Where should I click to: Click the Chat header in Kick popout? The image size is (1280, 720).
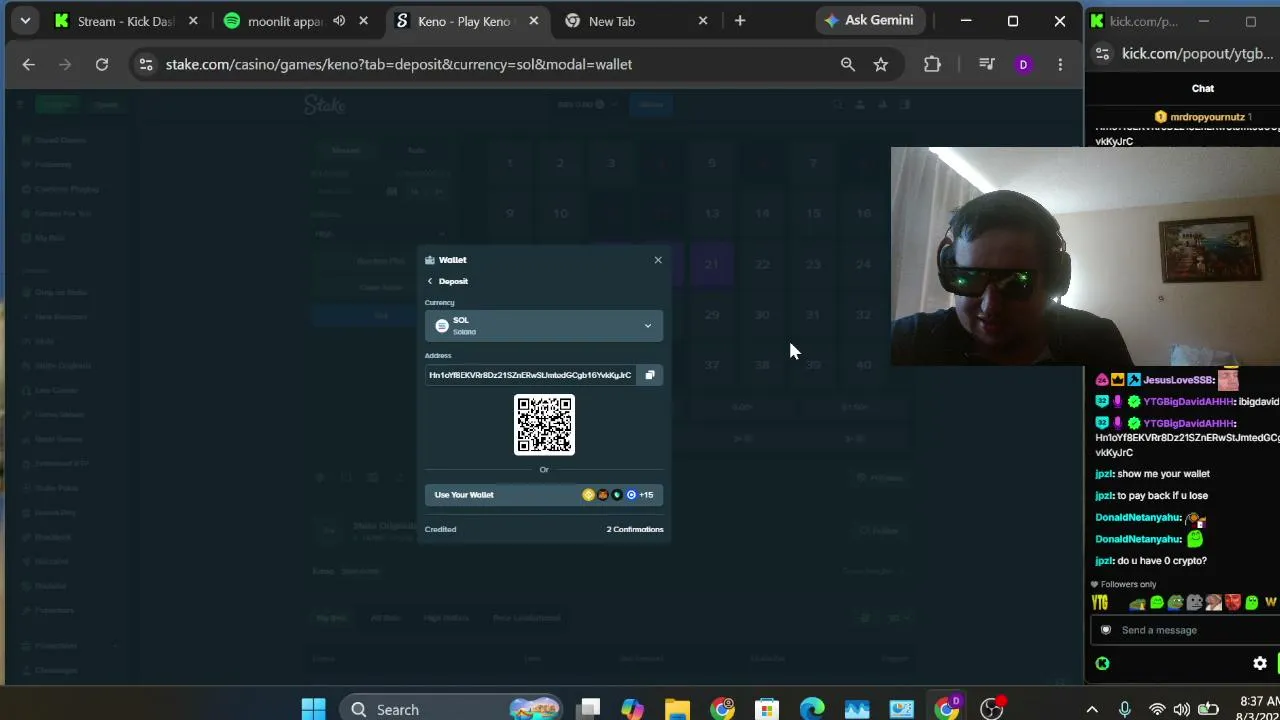pyautogui.click(x=1203, y=88)
